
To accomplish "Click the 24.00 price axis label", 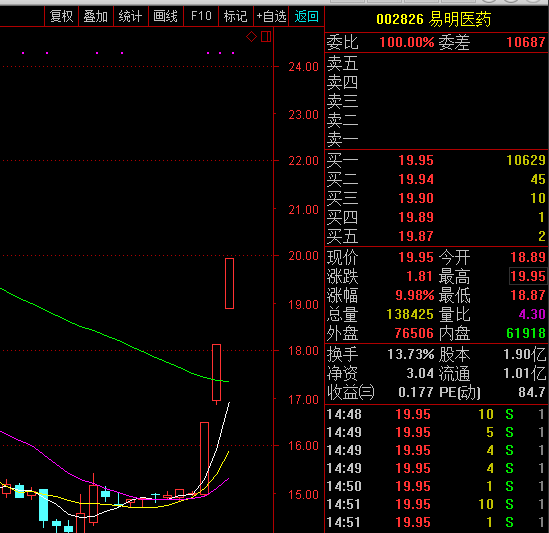I will click(x=303, y=67).
